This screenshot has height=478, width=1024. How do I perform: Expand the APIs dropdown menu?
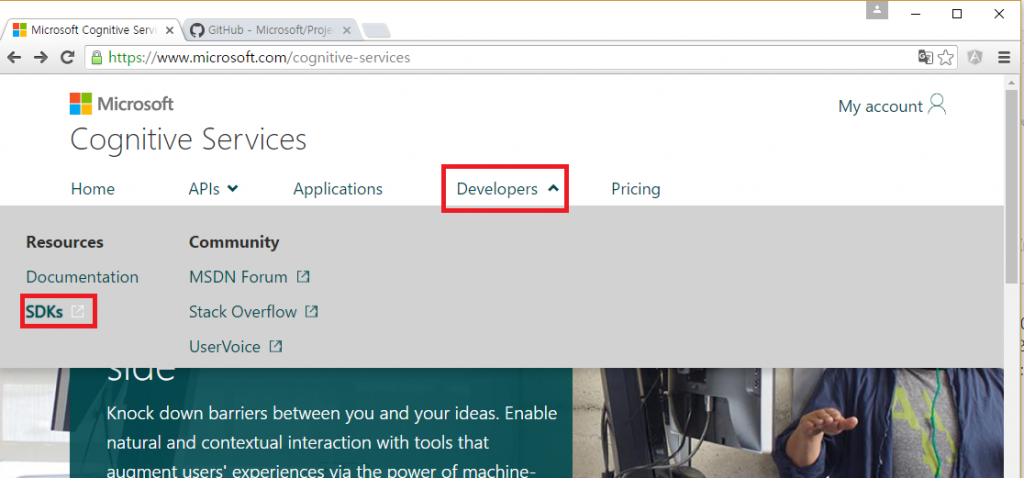(213, 189)
